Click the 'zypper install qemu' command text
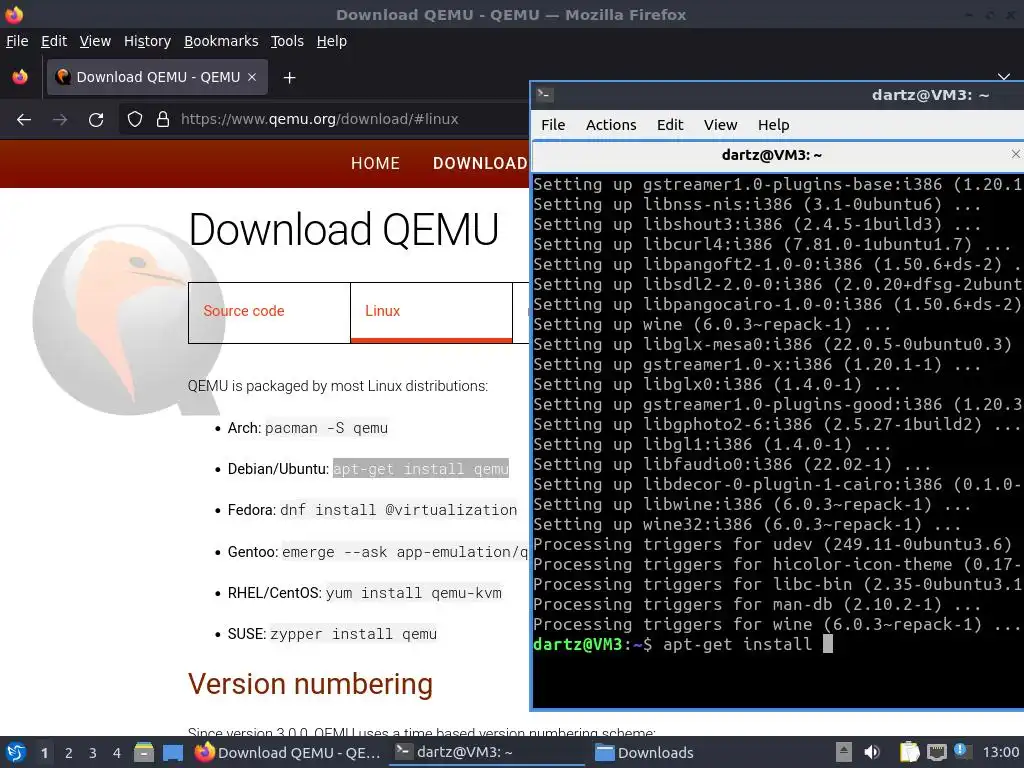The image size is (1024, 768). (353, 634)
